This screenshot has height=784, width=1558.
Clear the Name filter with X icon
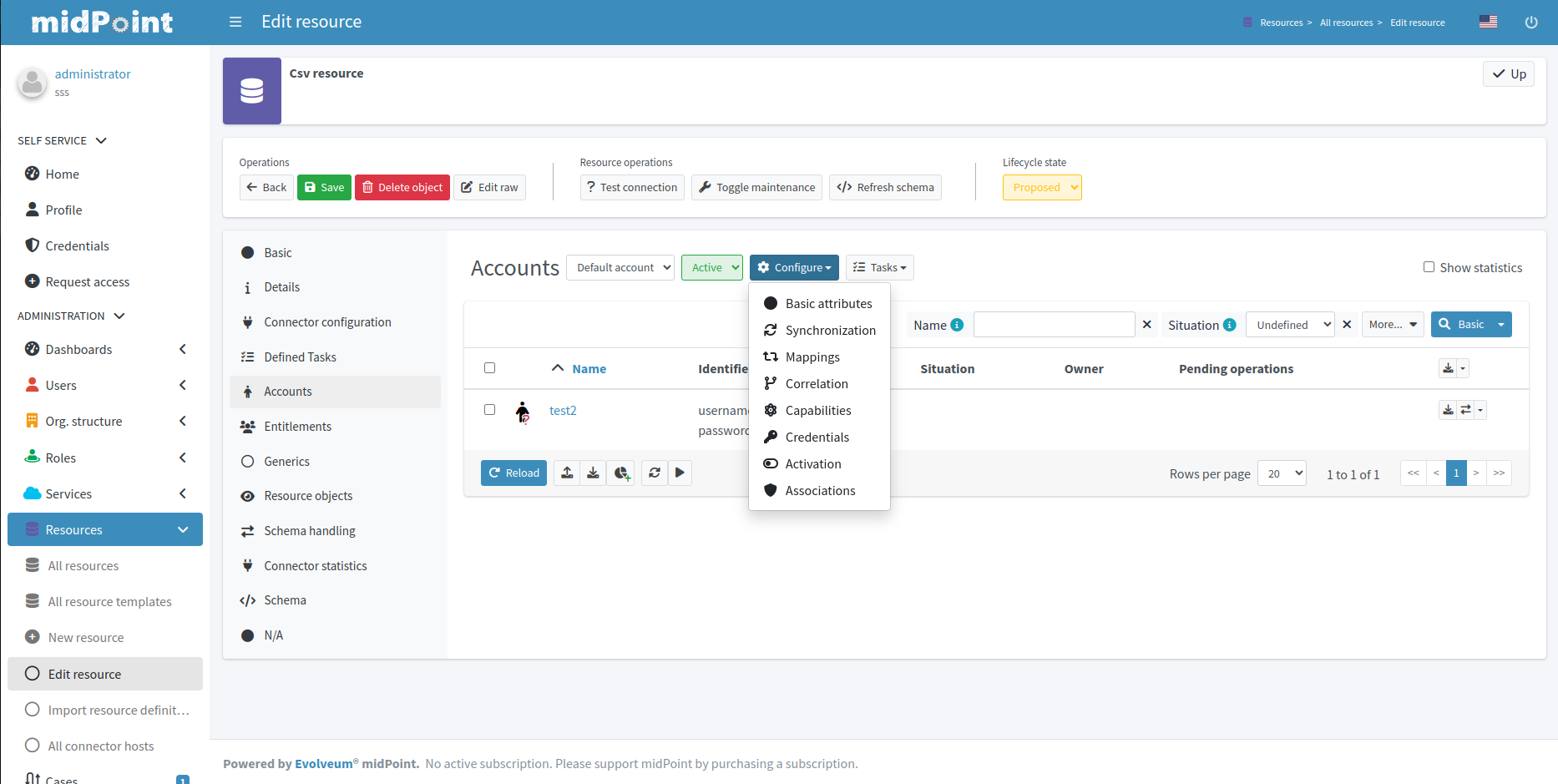point(1147,325)
